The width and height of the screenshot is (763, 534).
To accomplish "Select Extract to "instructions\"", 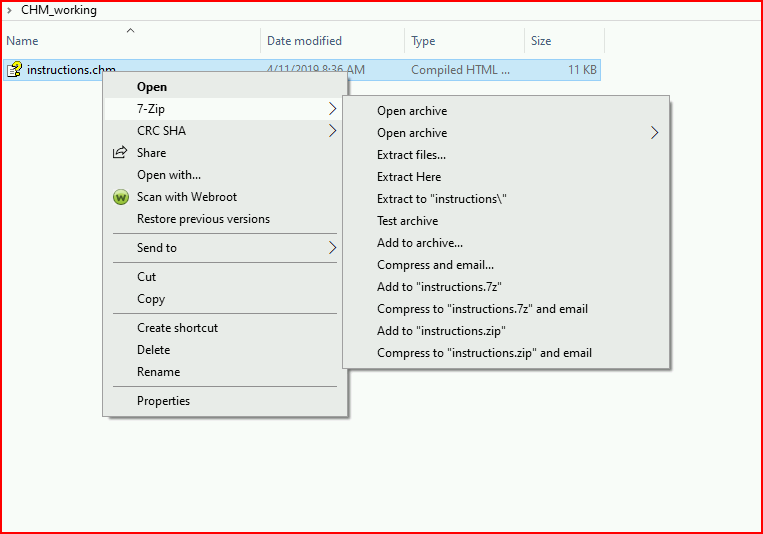I will (x=441, y=199).
